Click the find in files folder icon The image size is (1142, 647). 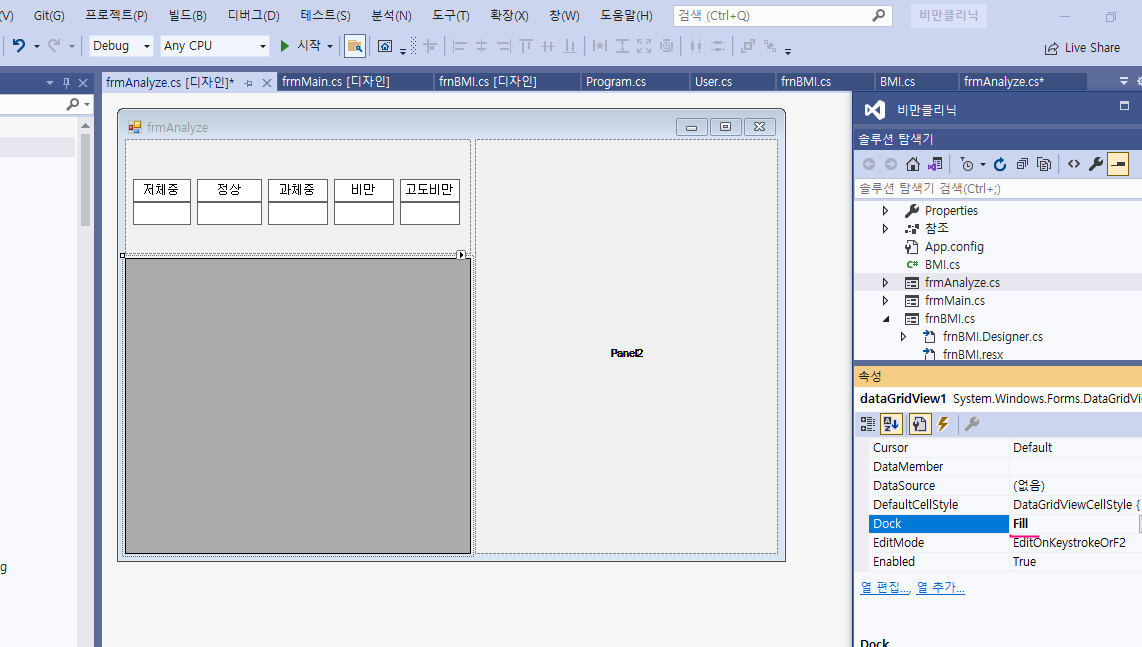pyautogui.click(x=355, y=46)
